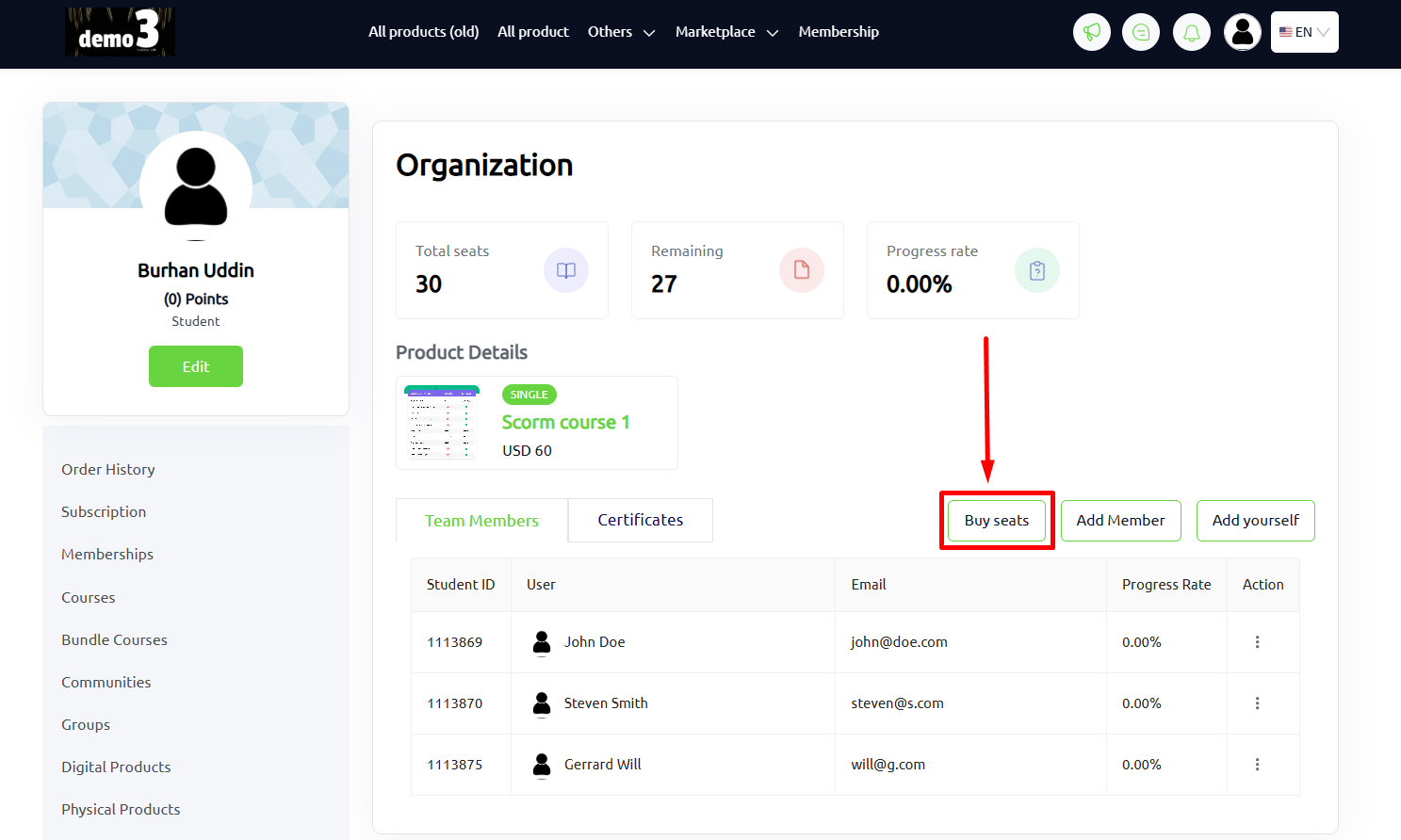The width and height of the screenshot is (1401, 840).
Task: Click the Scorm course 1 thumbnail
Action: pyautogui.click(x=442, y=422)
